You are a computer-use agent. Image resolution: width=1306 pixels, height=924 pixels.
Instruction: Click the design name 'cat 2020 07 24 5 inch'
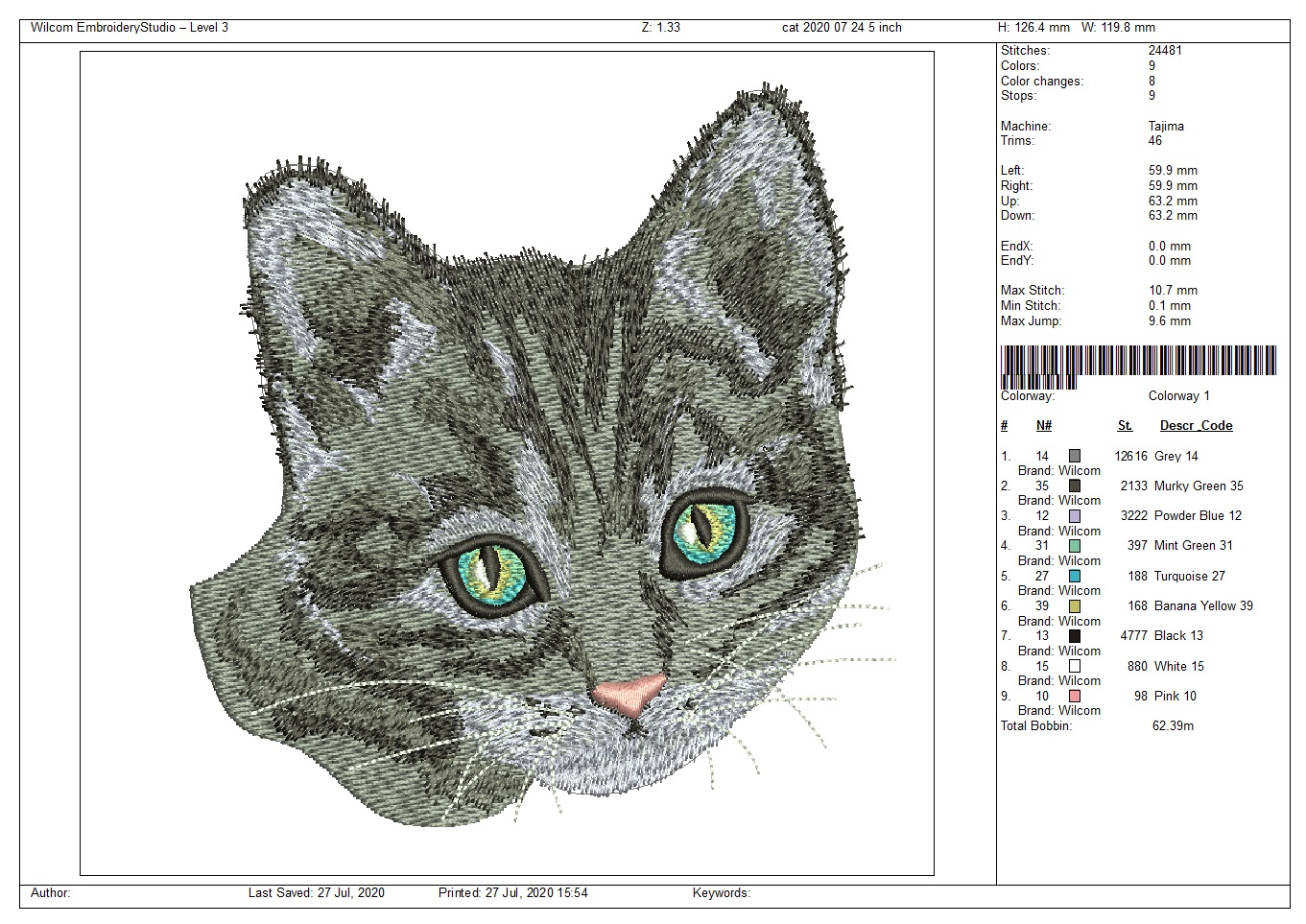pos(842,28)
